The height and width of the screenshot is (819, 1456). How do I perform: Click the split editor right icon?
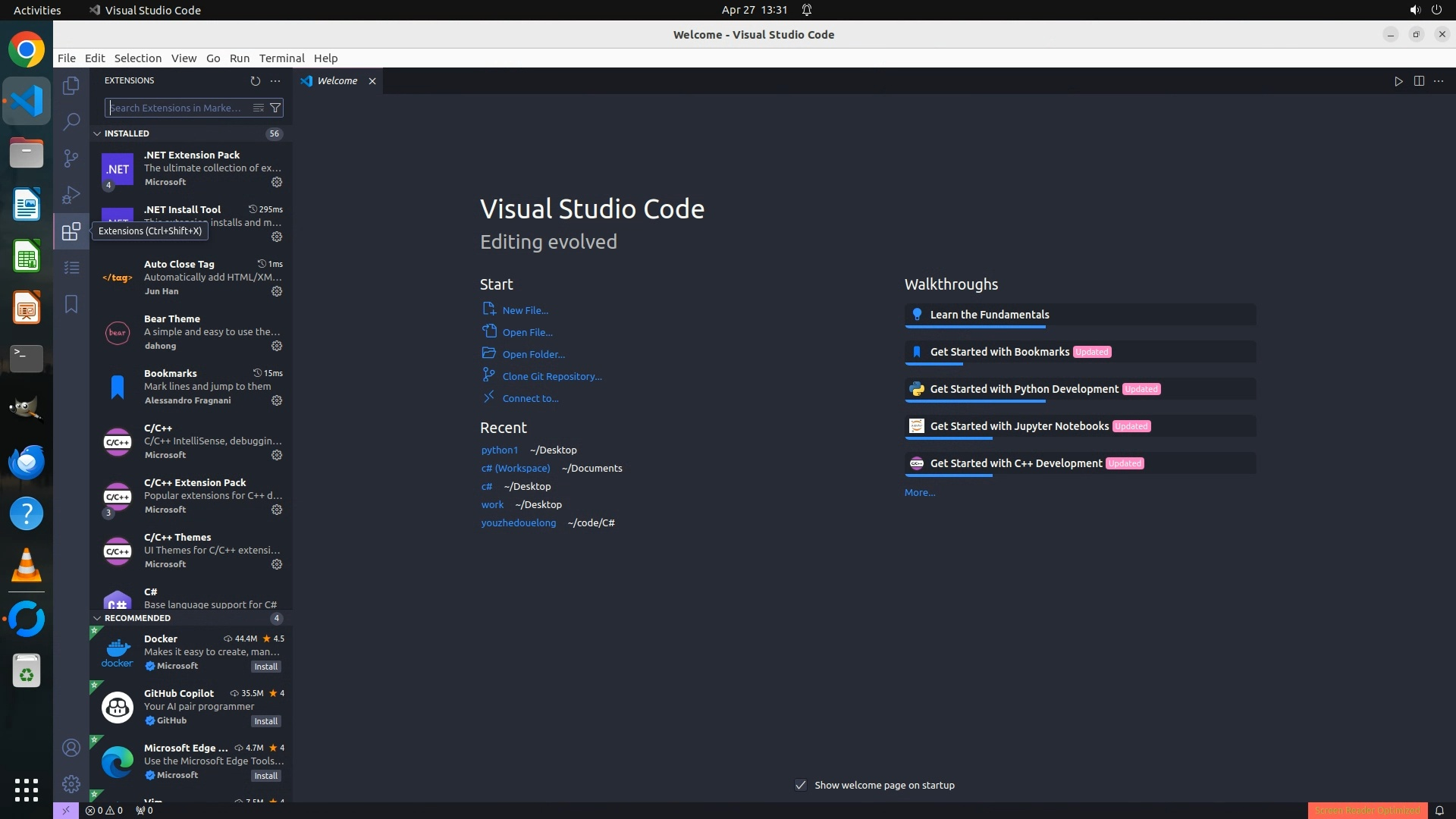point(1419,81)
